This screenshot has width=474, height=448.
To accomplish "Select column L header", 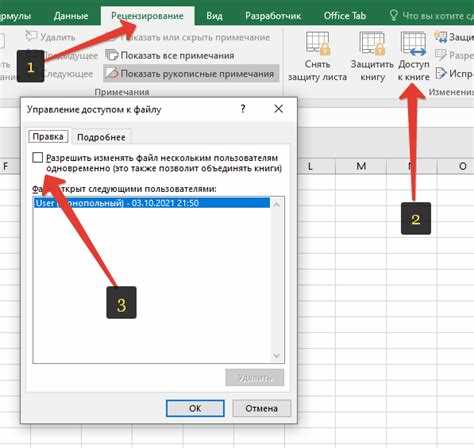I will [x=310, y=166].
